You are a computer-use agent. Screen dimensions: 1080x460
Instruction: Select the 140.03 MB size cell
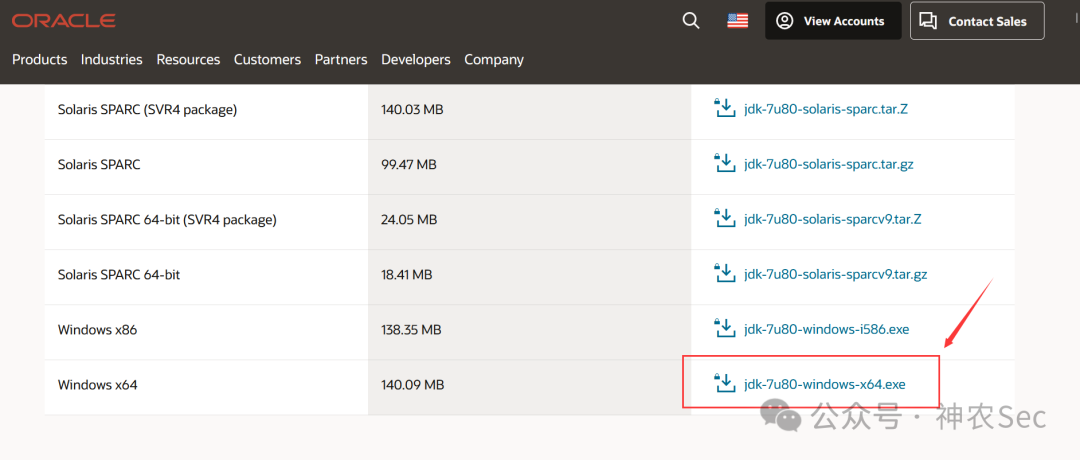tap(530, 112)
